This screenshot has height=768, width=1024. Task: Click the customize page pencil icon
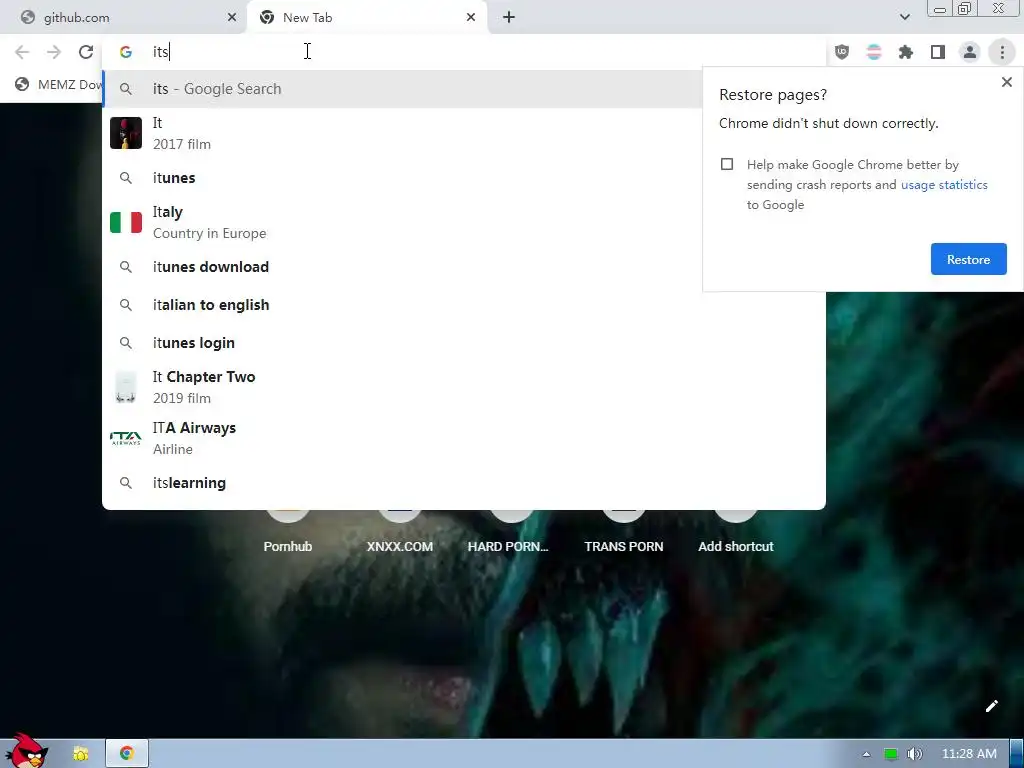coord(991,706)
